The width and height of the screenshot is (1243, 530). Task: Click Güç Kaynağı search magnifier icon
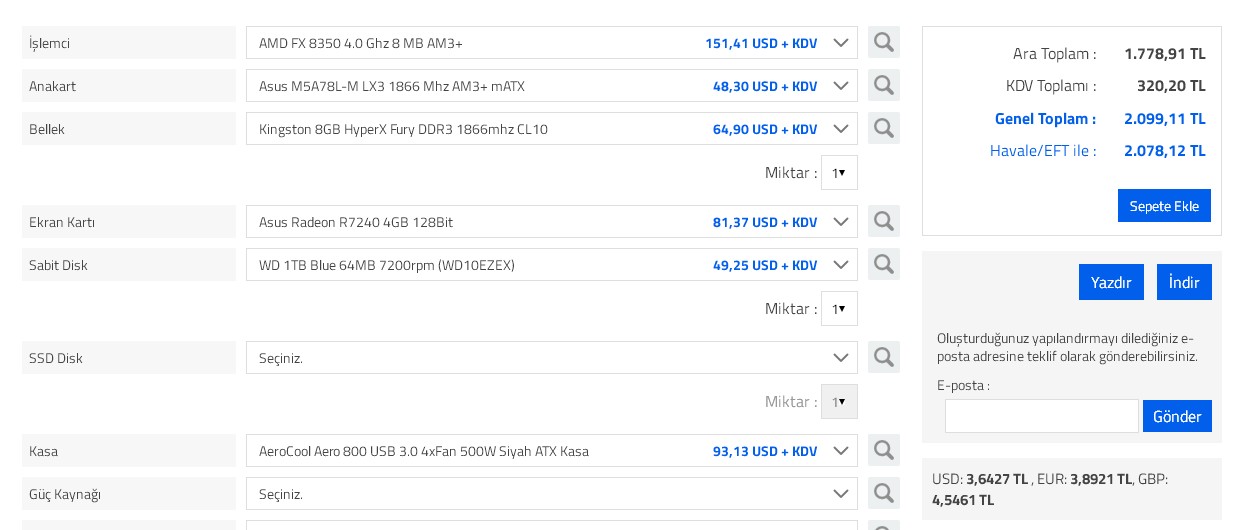coord(883,493)
